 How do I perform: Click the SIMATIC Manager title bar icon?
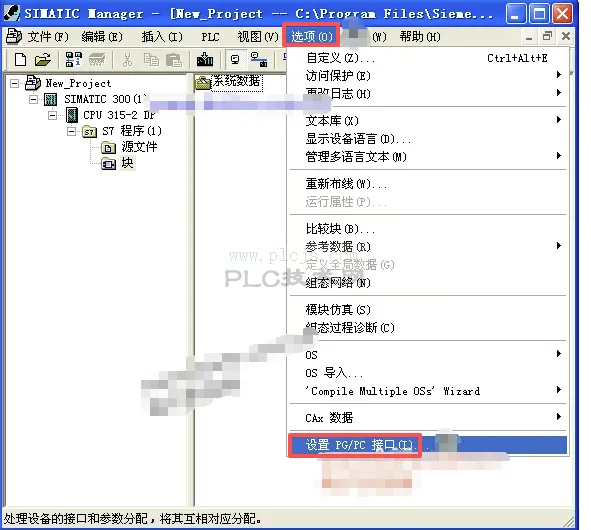point(11,13)
